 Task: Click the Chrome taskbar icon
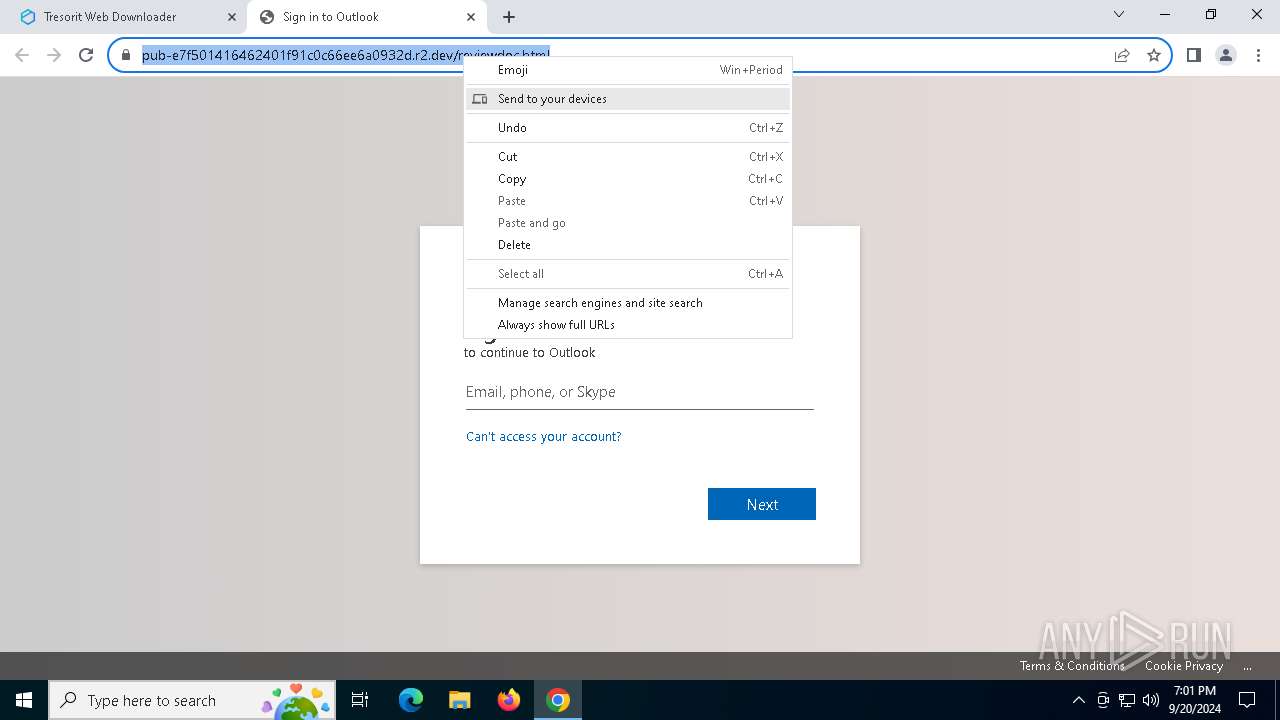click(558, 700)
